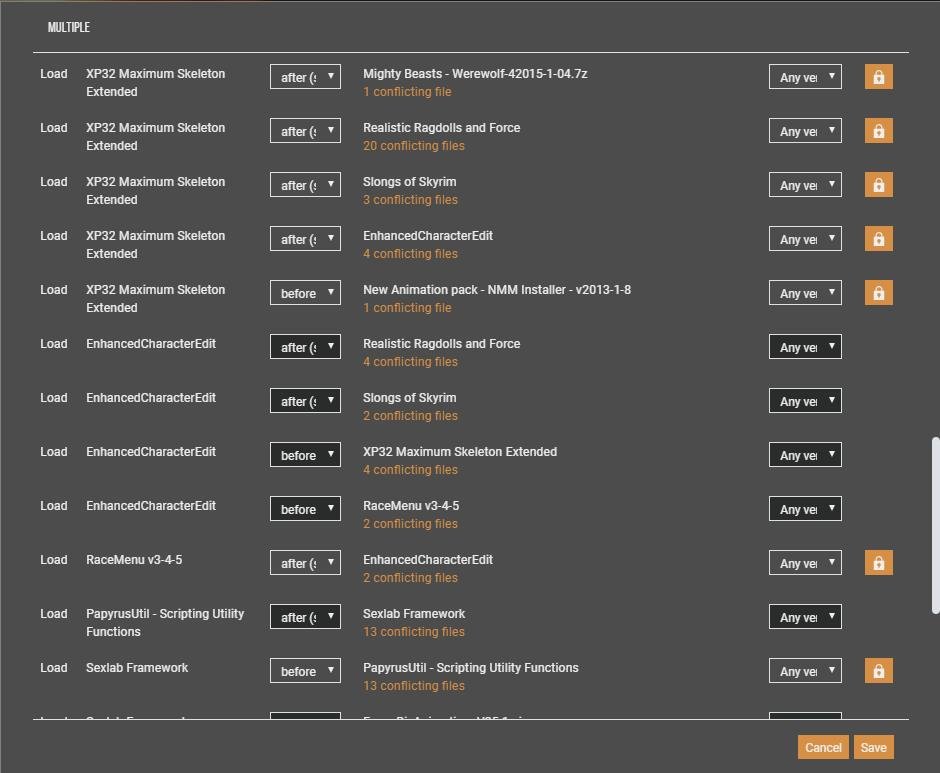Open version dropdown for EnhancedCharacterEdit versus Slongs
940x773 pixels.
[x=805, y=401]
